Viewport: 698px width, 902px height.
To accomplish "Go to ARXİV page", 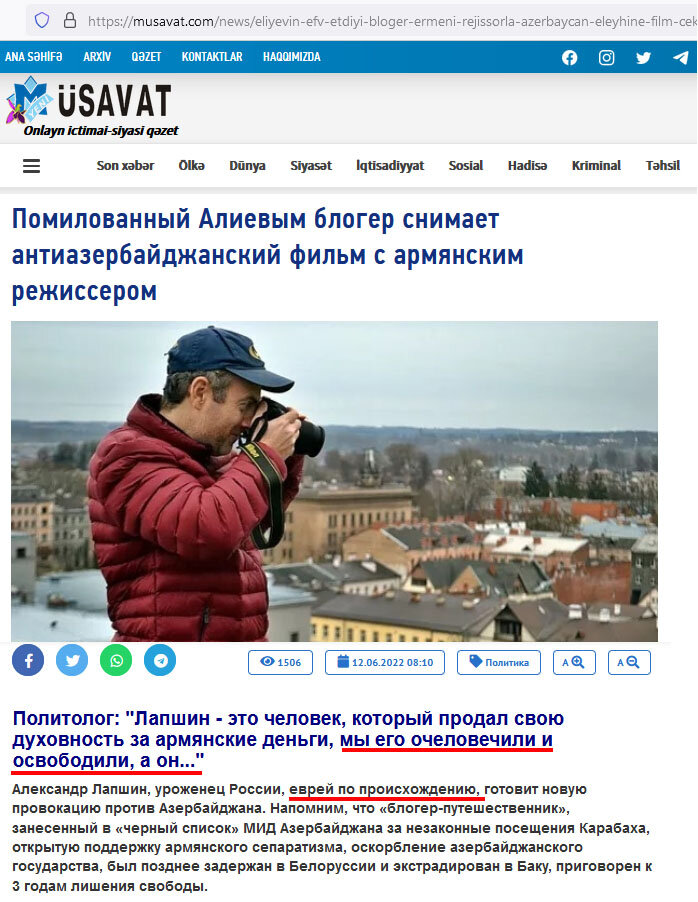I will pyautogui.click(x=97, y=57).
